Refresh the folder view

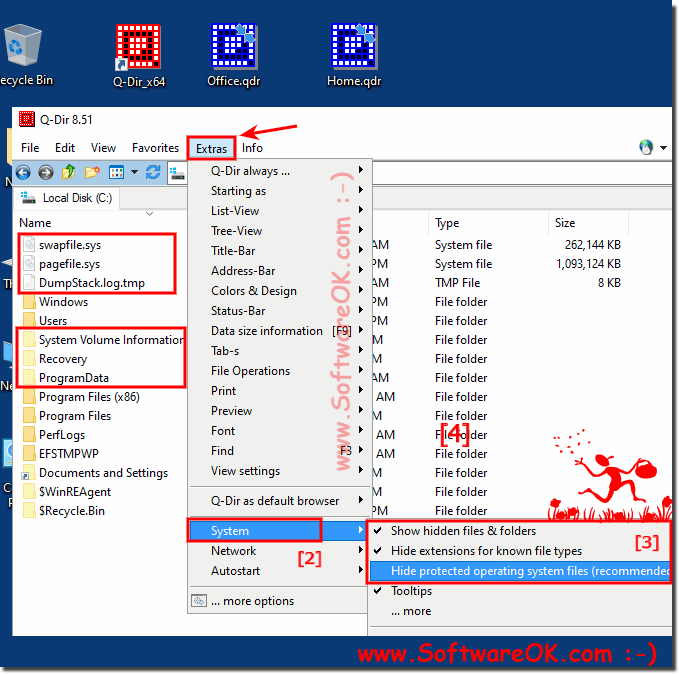coord(153,172)
